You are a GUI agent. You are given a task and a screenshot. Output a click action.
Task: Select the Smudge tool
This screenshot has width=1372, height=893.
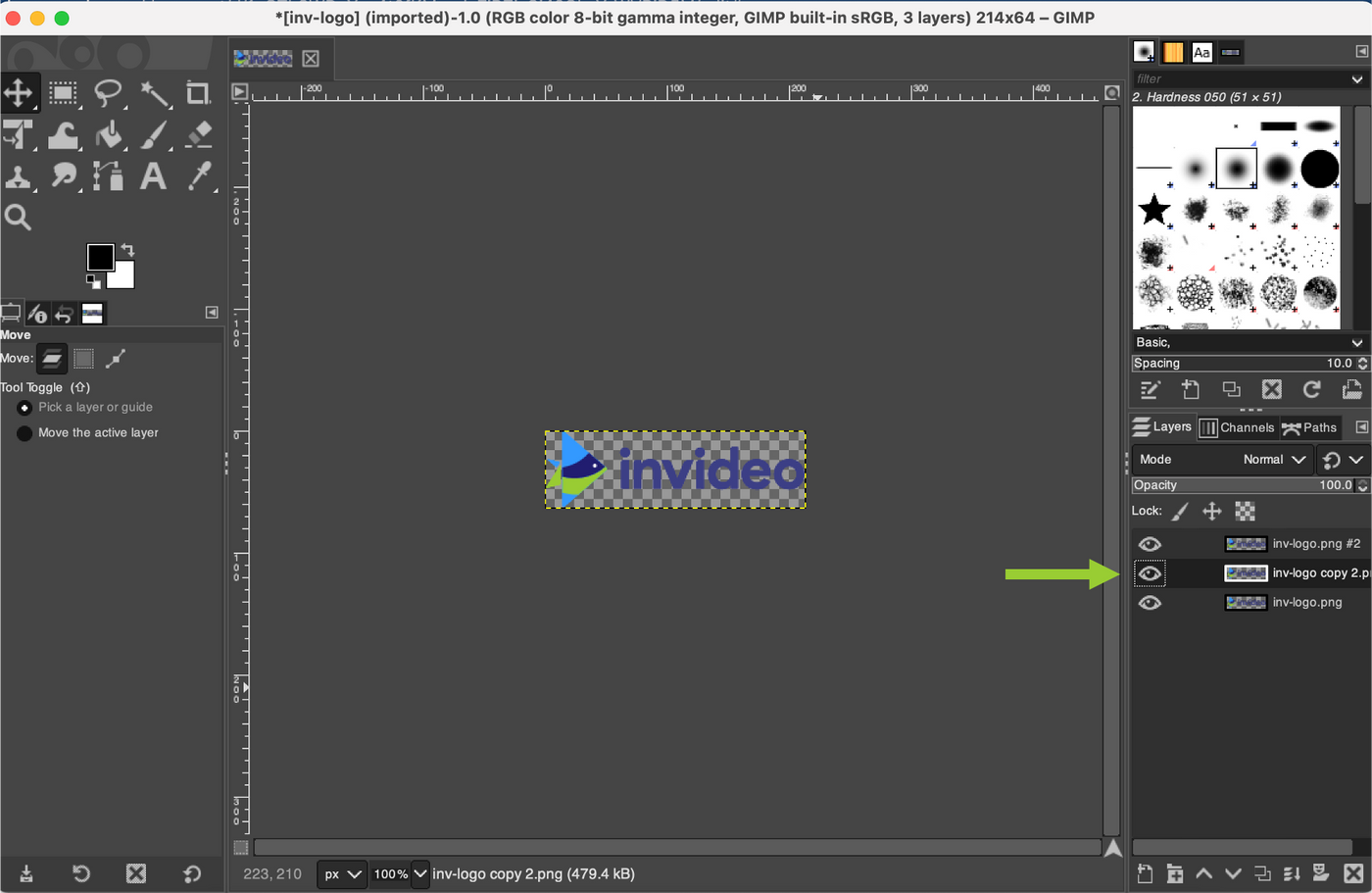(64, 176)
